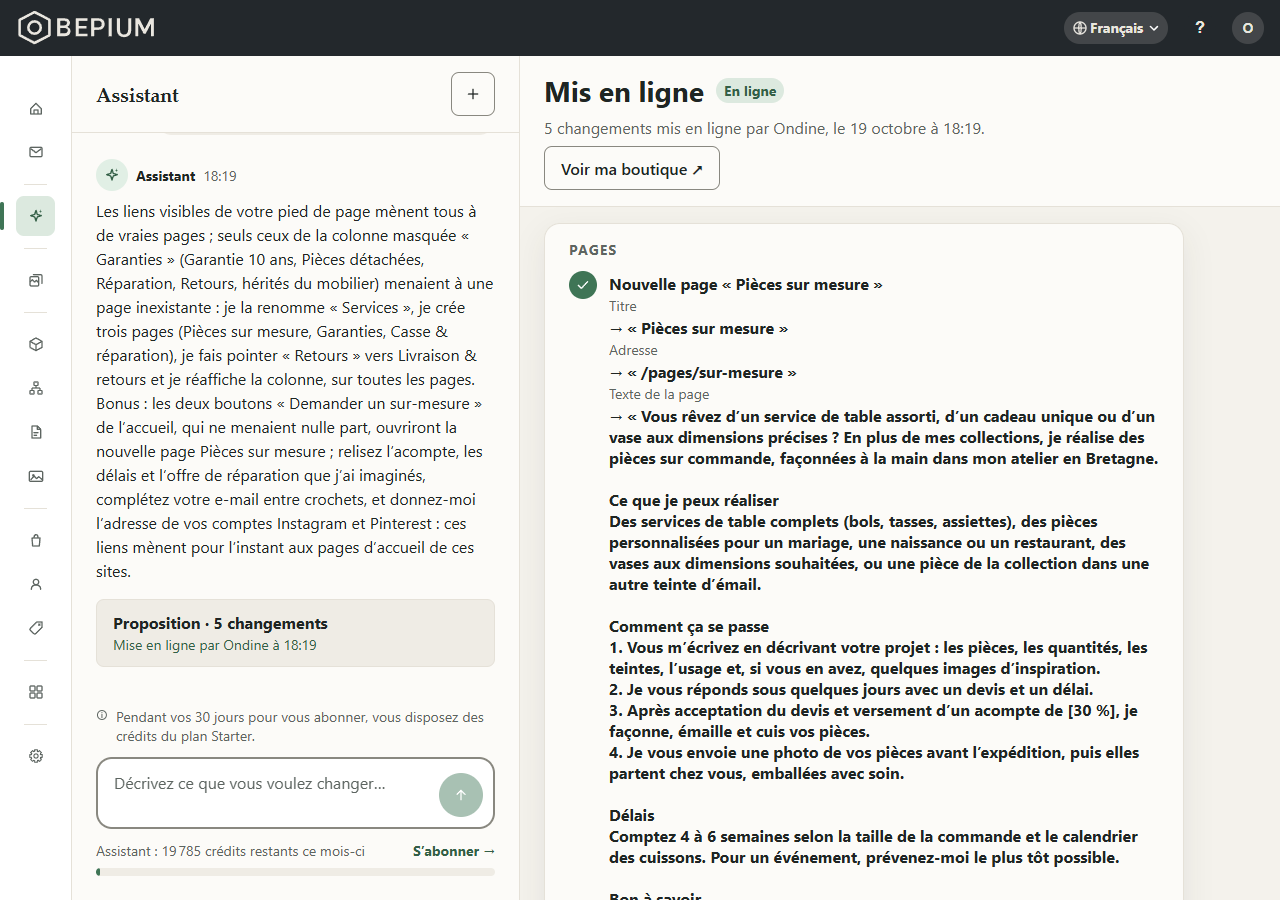
Task: Click the Assistant avatar icon beside the 18:19 message
Action: tap(112, 175)
